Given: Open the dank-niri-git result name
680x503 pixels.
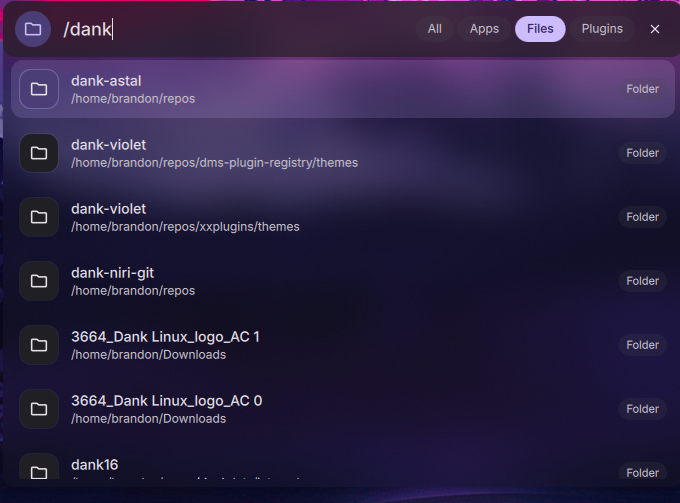Looking at the screenshot, I should [x=112, y=273].
